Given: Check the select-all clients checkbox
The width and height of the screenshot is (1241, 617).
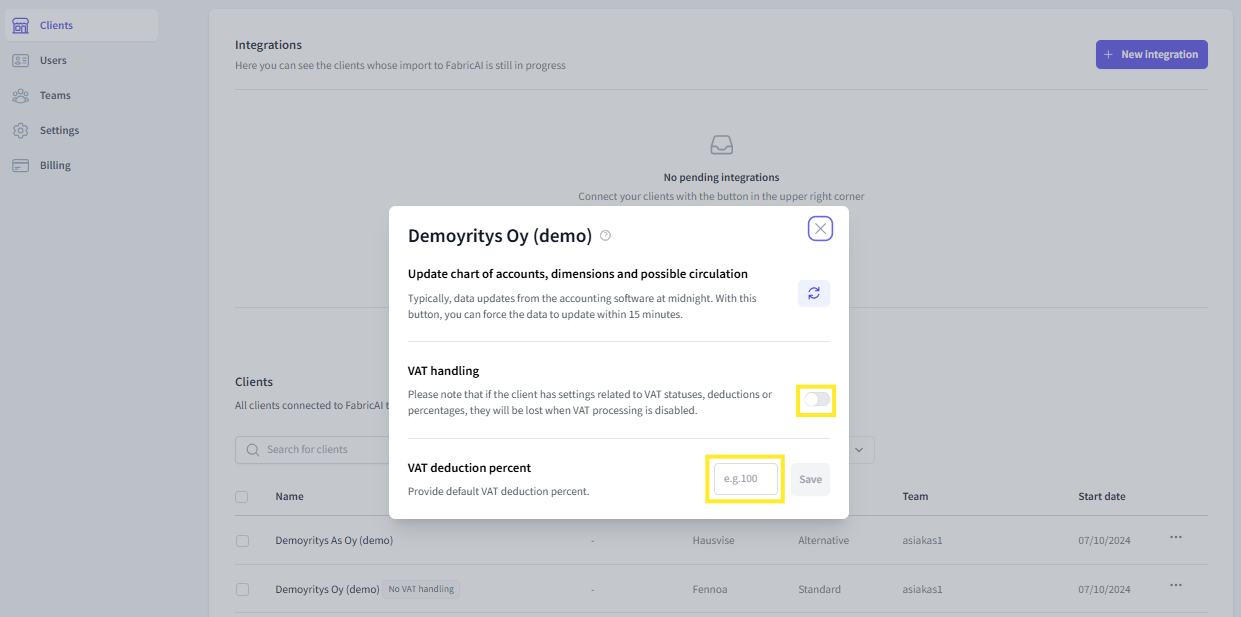Looking at the screenshot, I should point(242,497).
